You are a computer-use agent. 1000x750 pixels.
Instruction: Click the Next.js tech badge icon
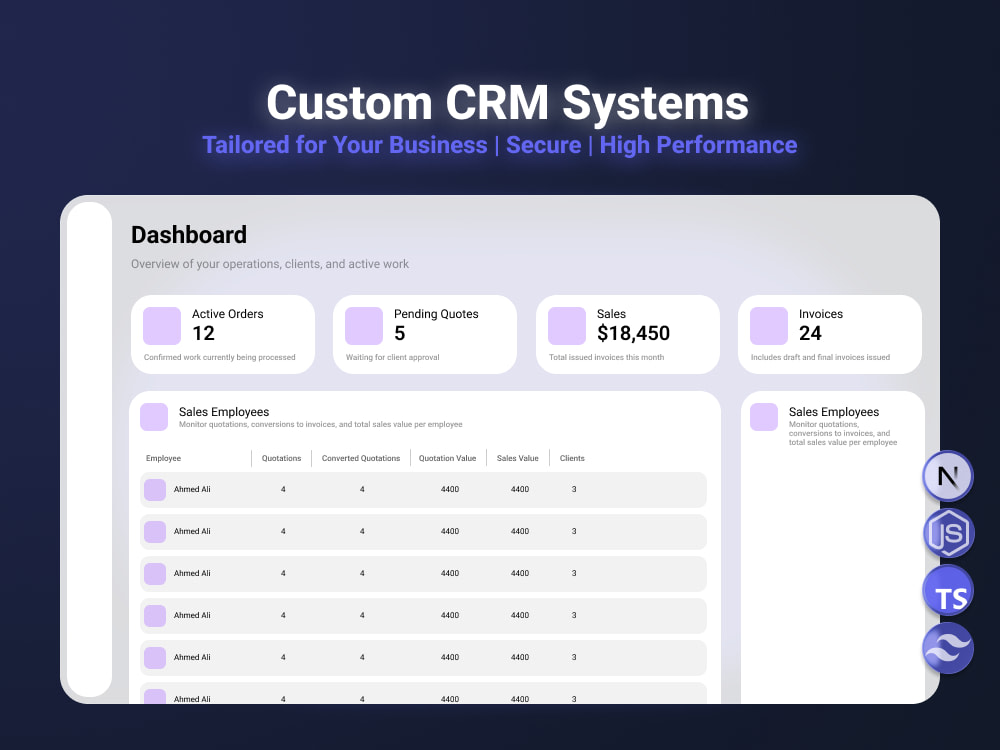coord(948,476)
